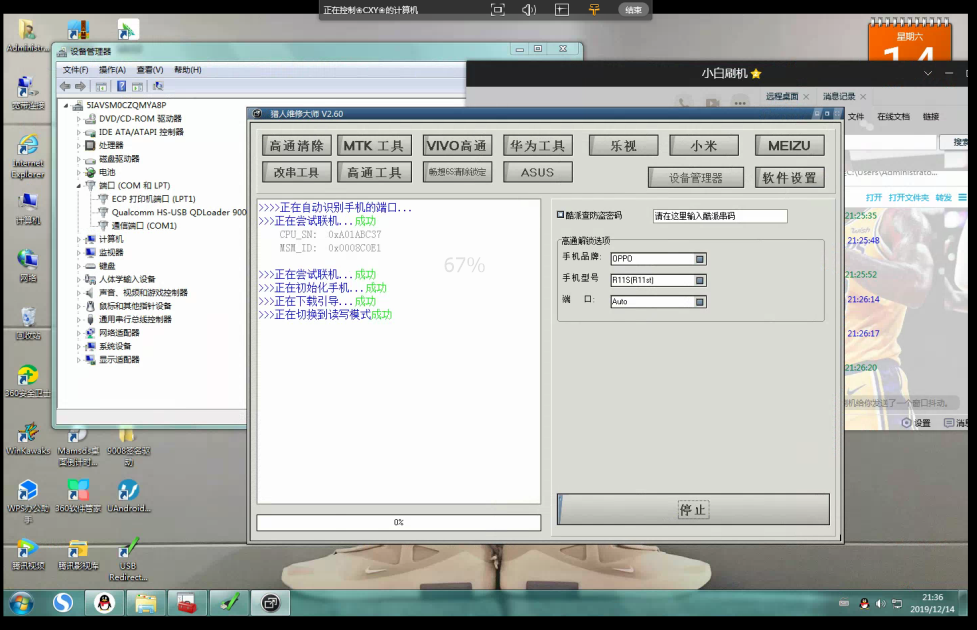Collapse the 端口 (COM 和 LPT) tree node
The image size is (977, 630).
point(79,186)
